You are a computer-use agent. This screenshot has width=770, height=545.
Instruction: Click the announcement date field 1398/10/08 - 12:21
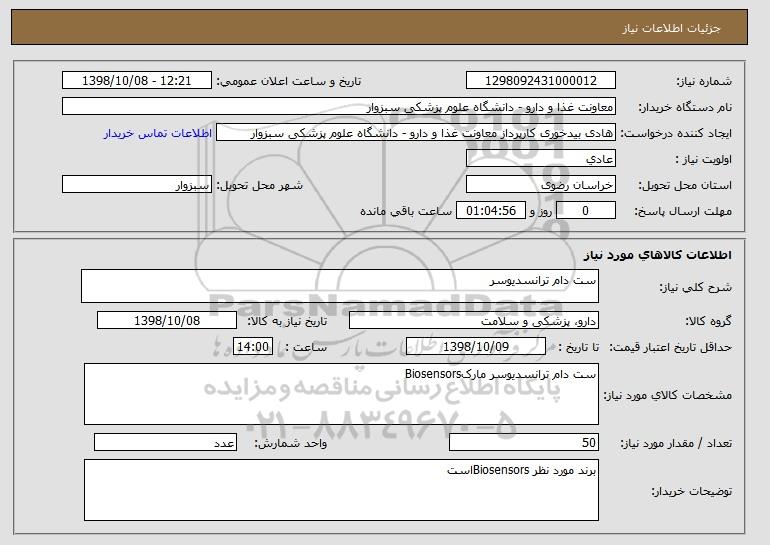coord(137,81)
